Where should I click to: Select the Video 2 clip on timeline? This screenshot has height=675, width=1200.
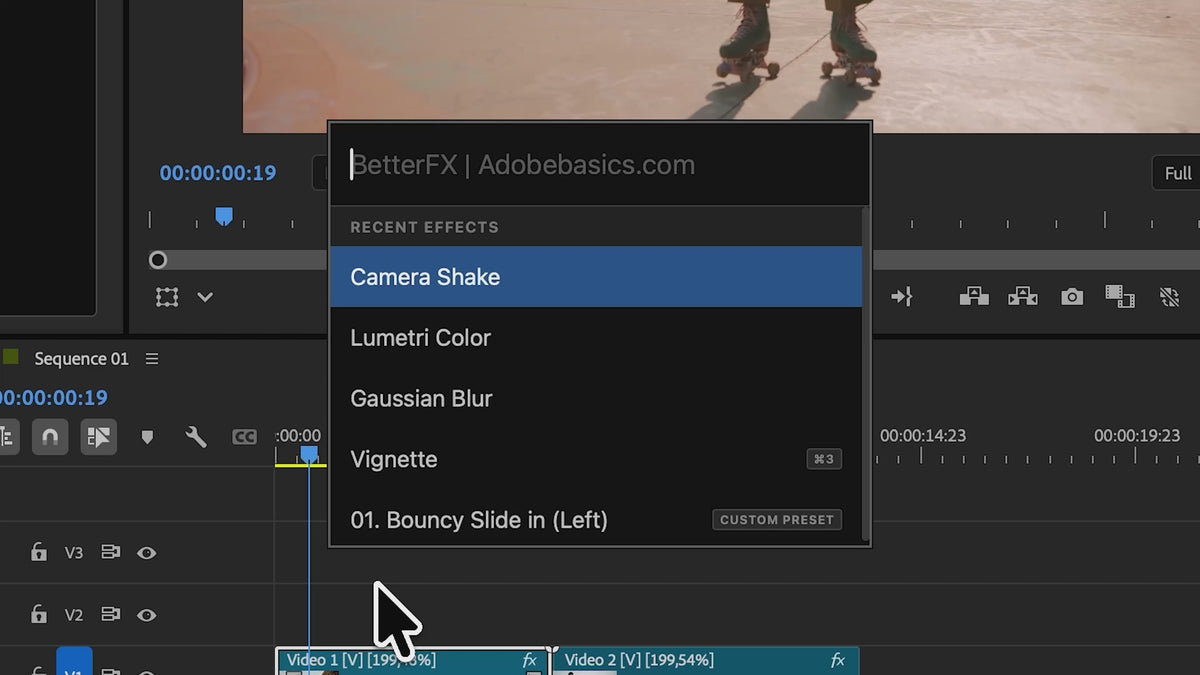coord(705,661)
